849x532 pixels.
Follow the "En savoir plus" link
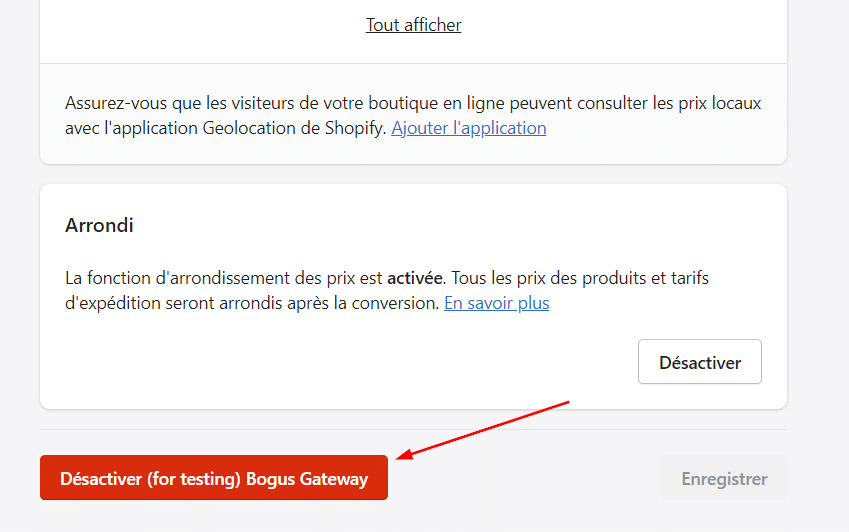496,303
